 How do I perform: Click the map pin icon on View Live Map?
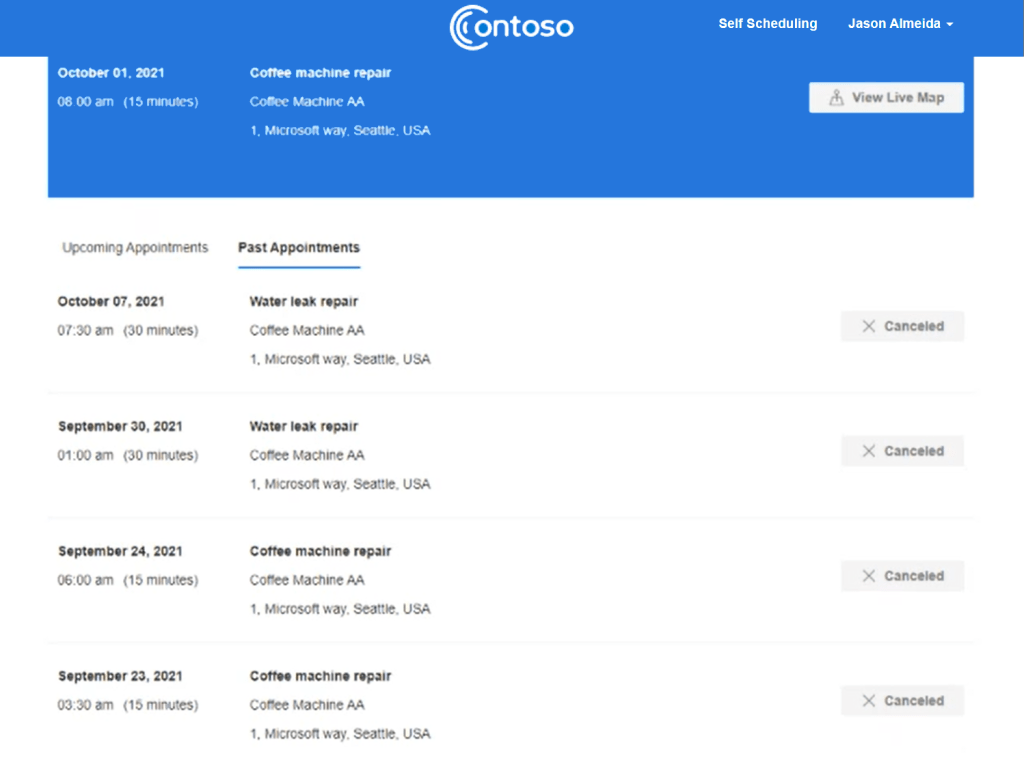tap(837, 98)
